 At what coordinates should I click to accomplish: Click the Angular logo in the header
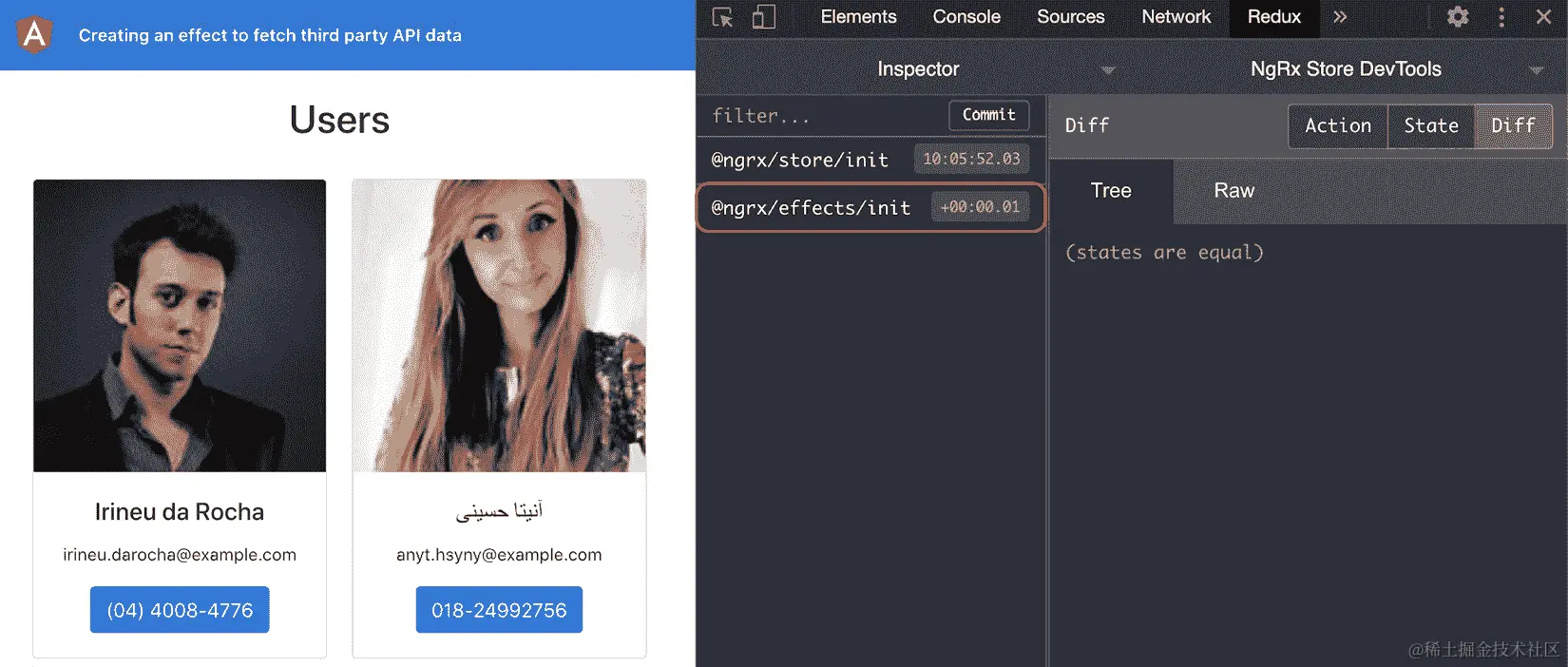35,34
